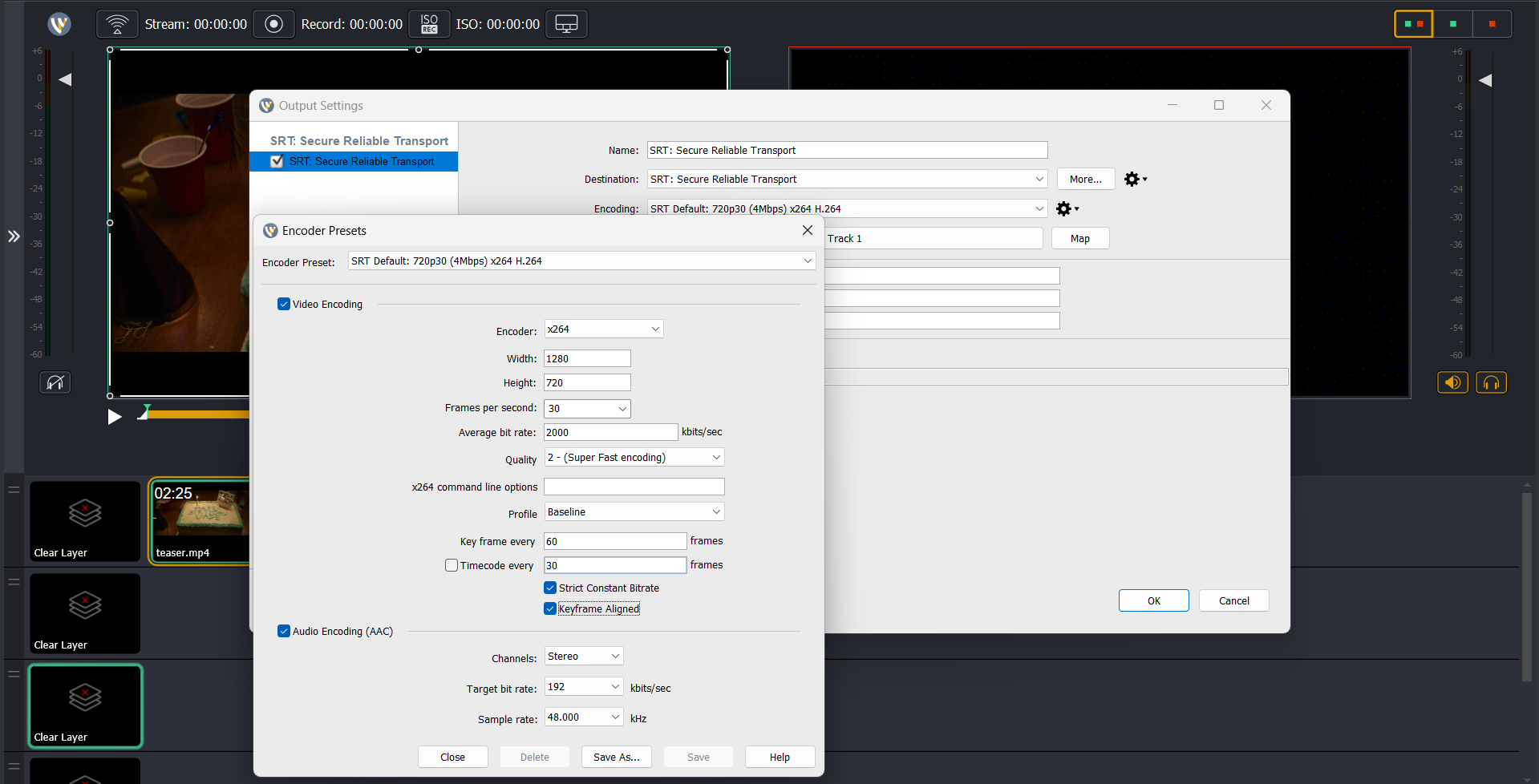Select the teaser.mp4 shot thumbnail
1539x784 pixels.
pos(200,521)
